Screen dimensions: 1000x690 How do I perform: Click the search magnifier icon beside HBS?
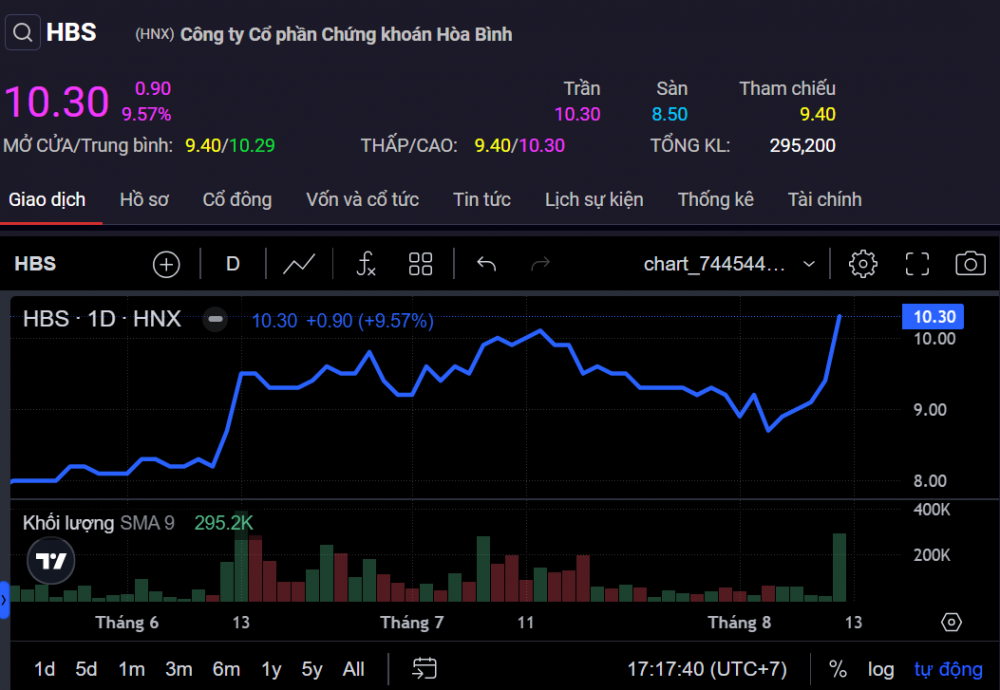(22, 33)
